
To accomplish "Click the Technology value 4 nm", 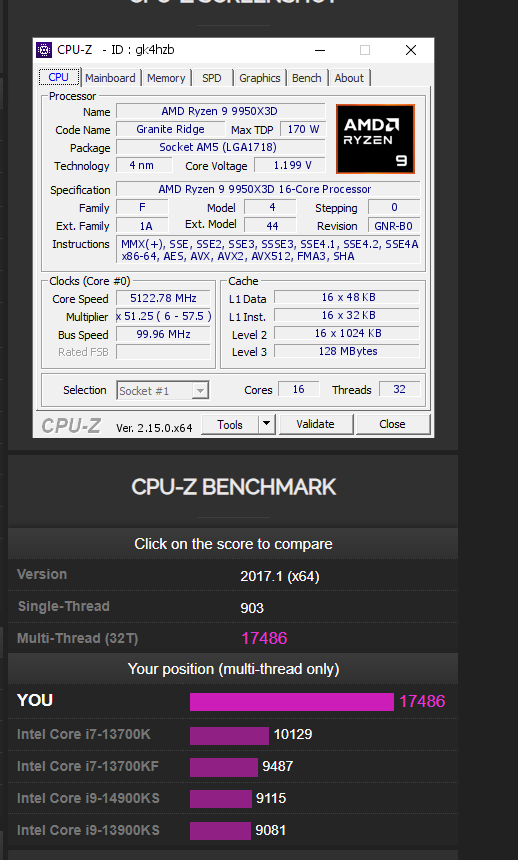I will (144, 166).
